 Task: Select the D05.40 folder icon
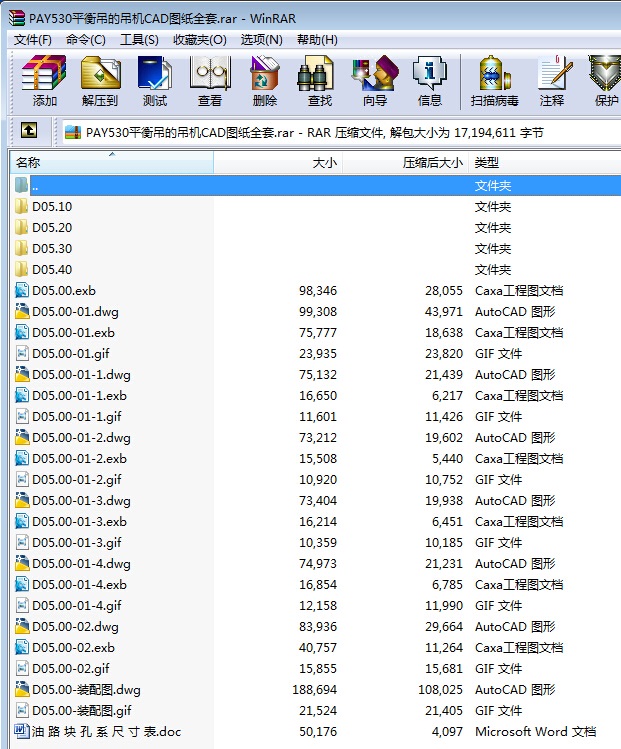coord(21,269)
